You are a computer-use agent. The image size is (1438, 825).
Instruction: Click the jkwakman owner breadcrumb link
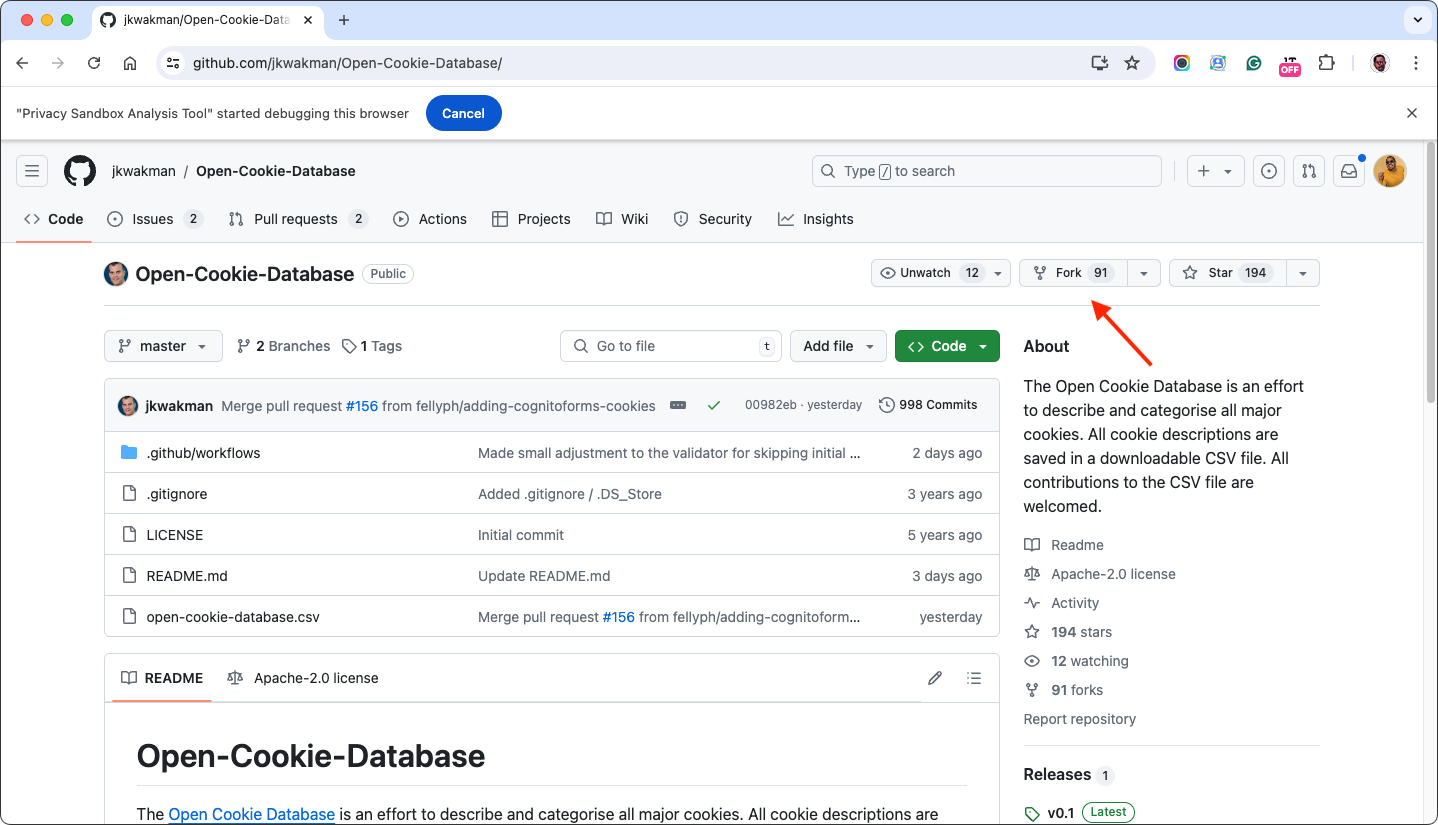point(144,171)
